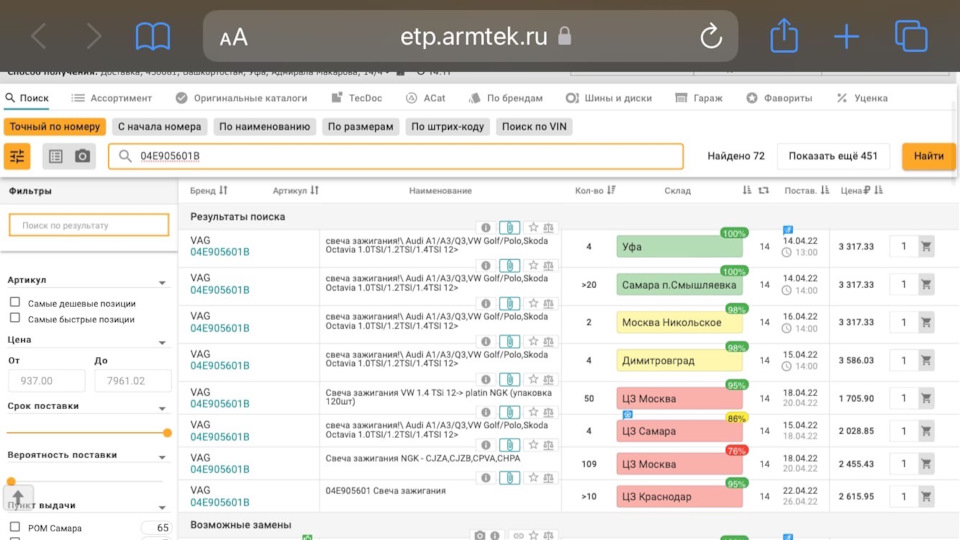This screenshot has width=960, height=540.
Task: Check Самые быстрые позиции
Action: [15, 318]
